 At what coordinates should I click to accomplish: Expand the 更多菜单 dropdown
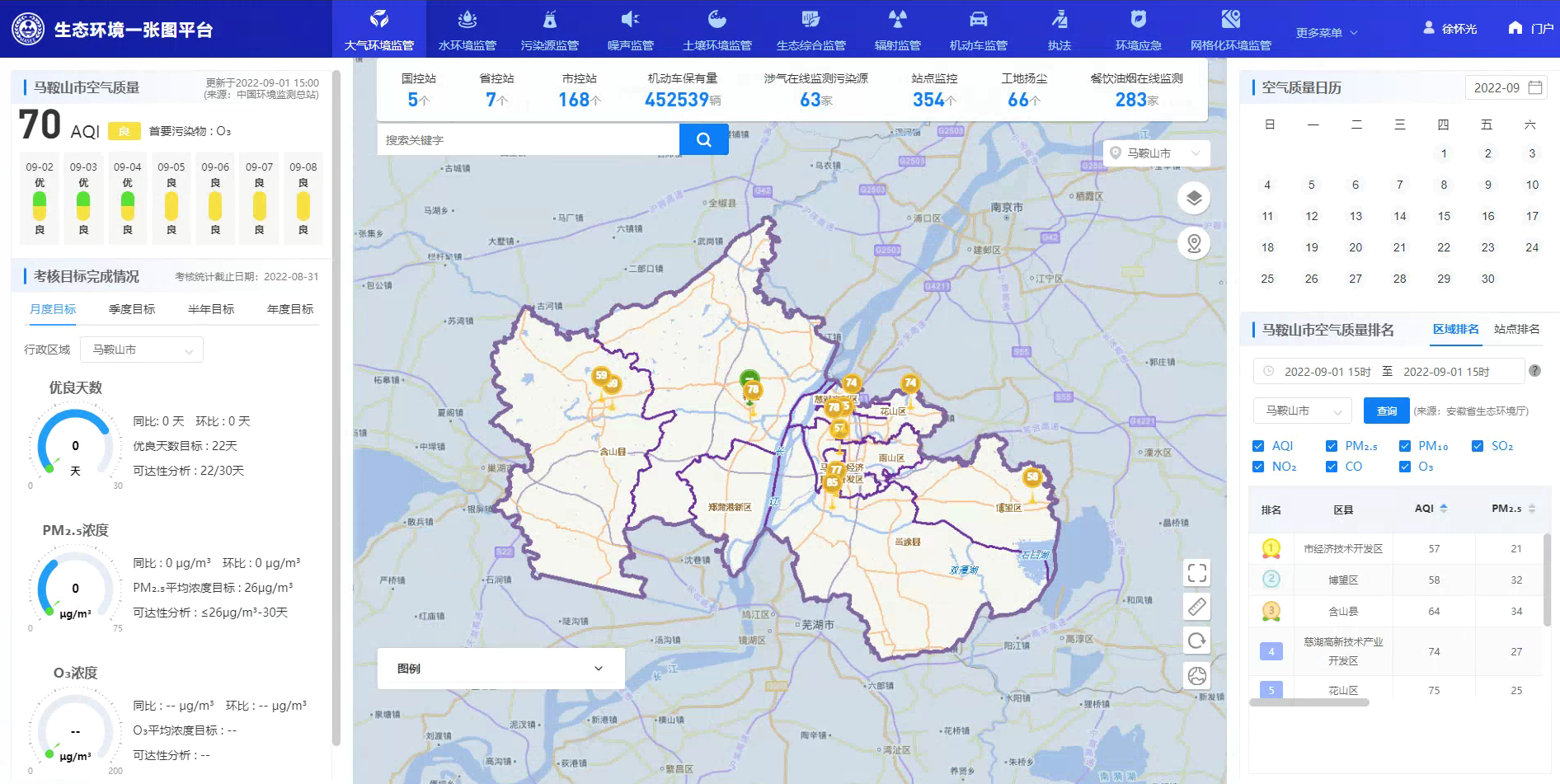click(1326, 33)
